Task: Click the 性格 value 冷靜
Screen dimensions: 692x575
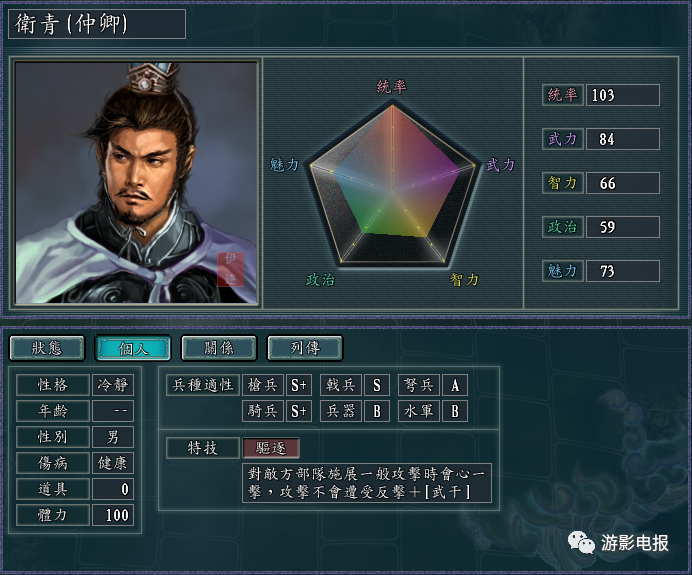Action: tap(113, 385)
